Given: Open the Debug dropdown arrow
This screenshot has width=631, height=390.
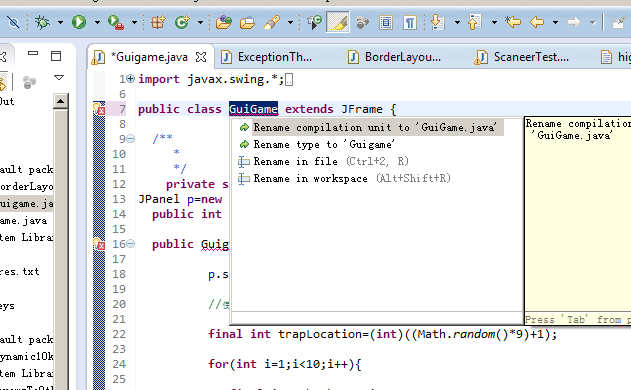Looking at the screenshot, I should coord(60,23).
